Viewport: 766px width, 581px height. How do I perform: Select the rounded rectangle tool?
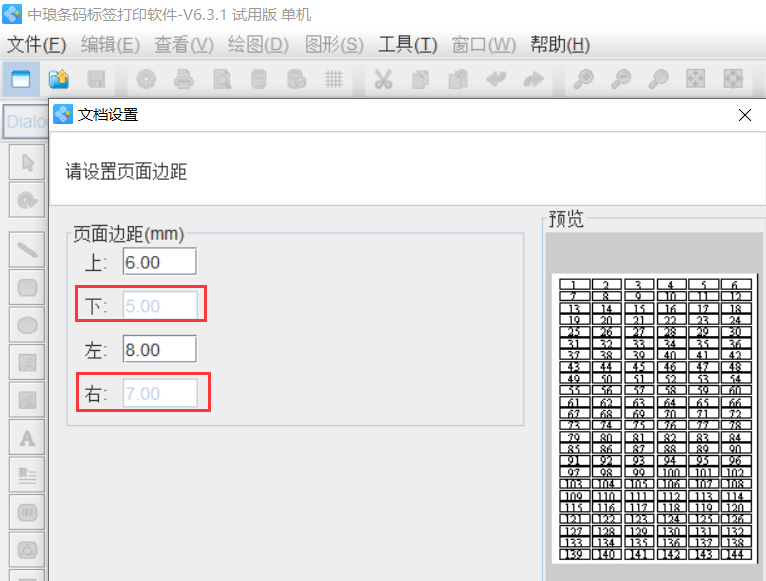coord(27,287)
